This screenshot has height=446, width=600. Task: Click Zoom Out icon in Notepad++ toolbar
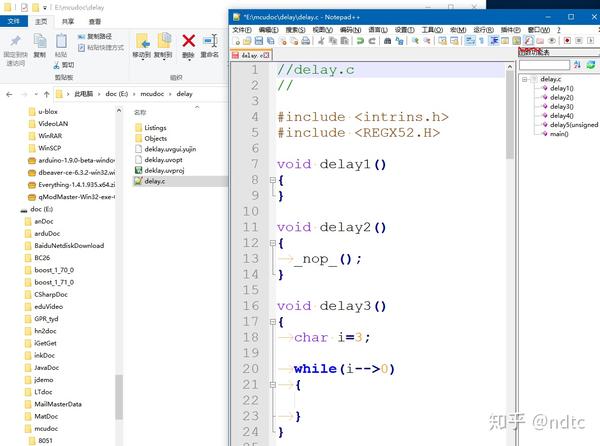pos(427,41)
